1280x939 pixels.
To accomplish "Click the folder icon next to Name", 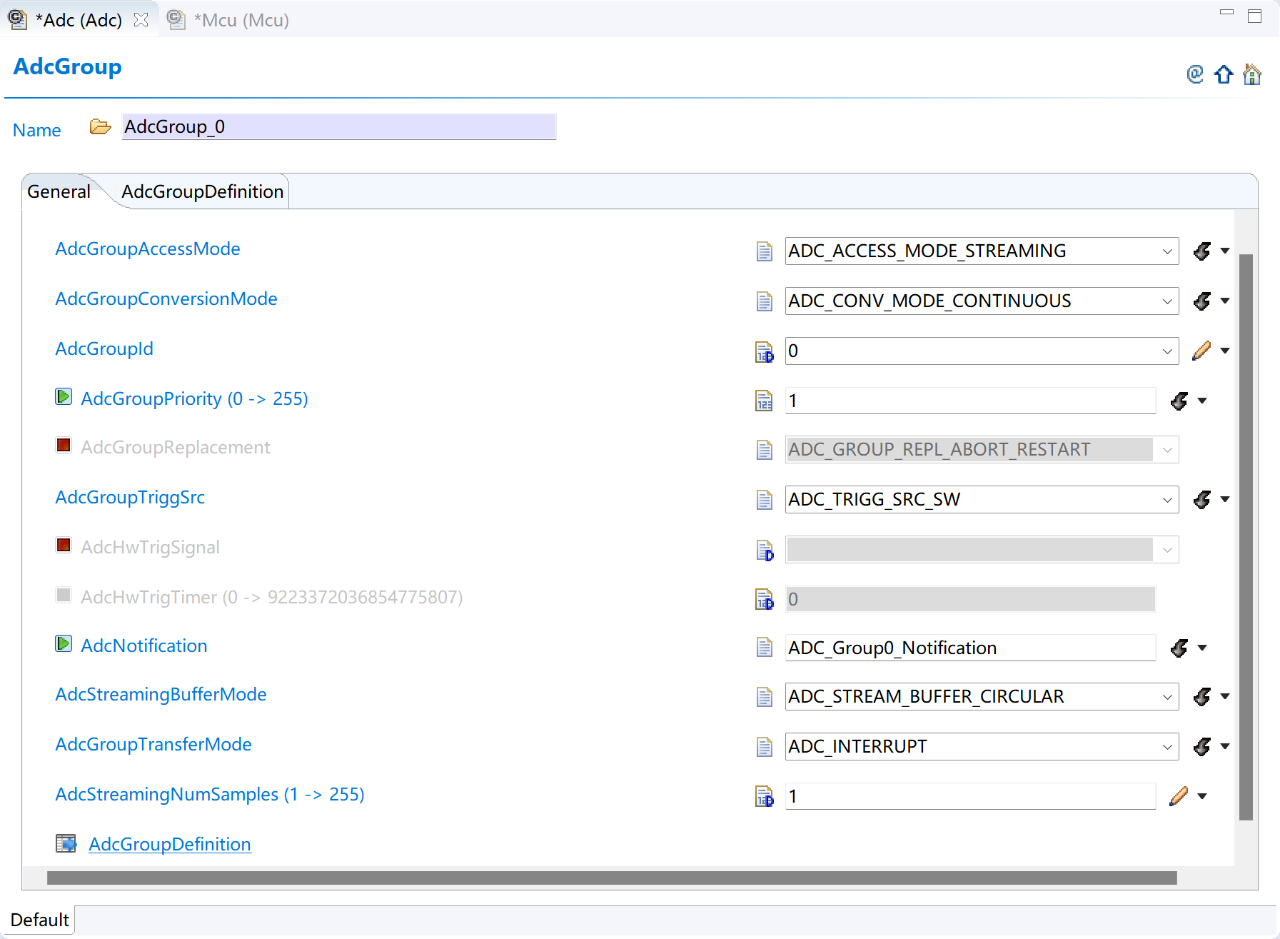I will tap(100, 127).
